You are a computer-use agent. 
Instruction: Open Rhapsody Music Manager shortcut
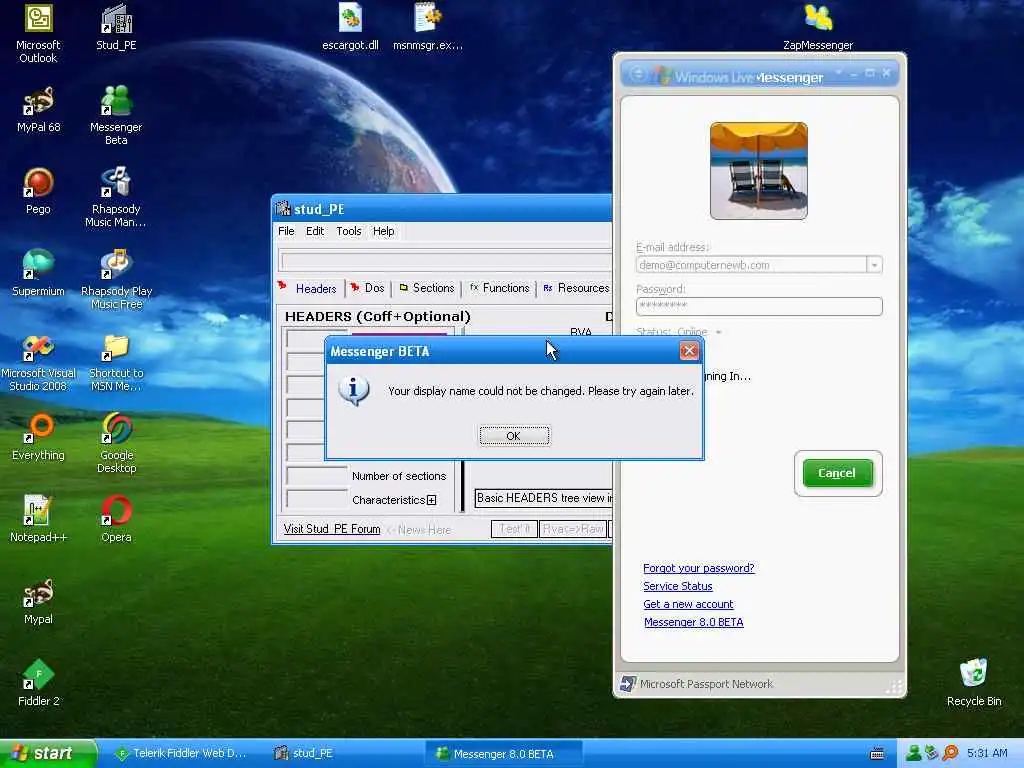point(116,197)
